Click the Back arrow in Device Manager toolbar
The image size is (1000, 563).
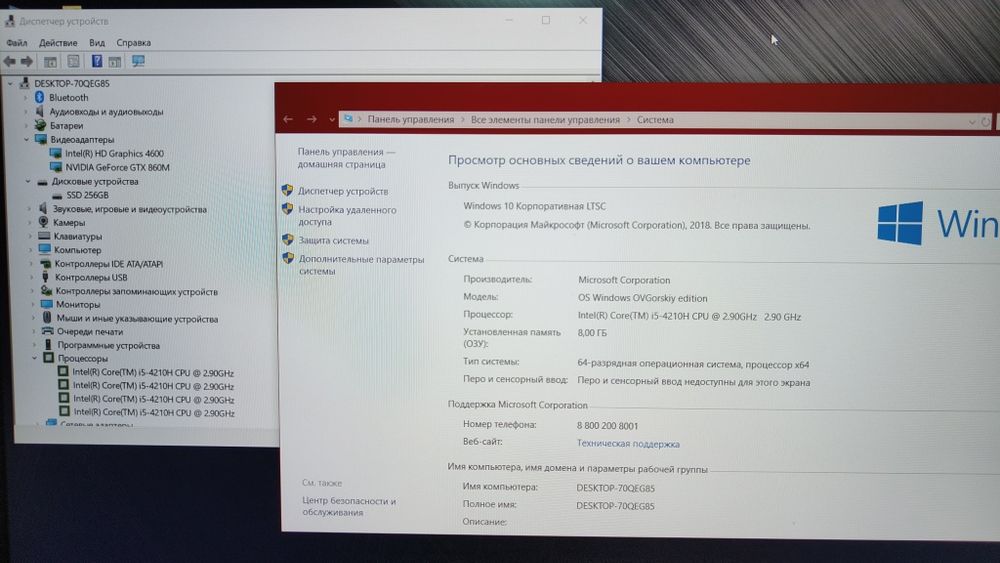[10, 61]
